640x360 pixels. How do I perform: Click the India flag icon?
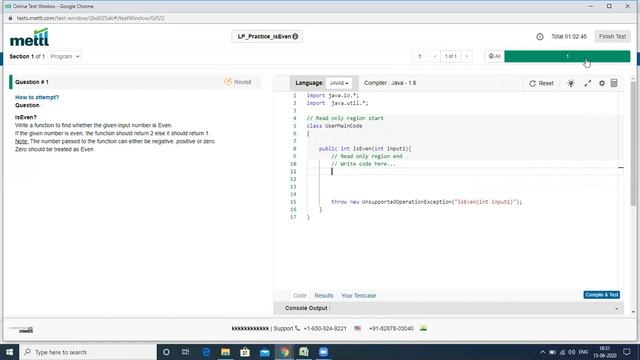pos(423,328)
